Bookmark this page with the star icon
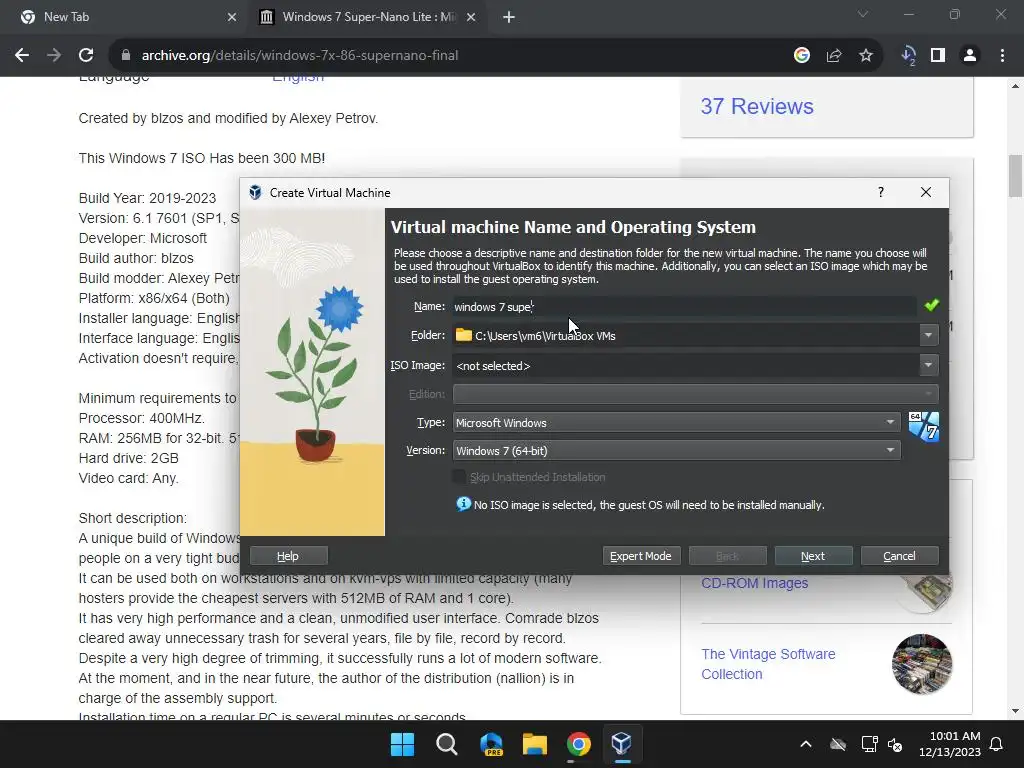The height and width of the screenshot is (768, 1024). (x=865, y=56)
